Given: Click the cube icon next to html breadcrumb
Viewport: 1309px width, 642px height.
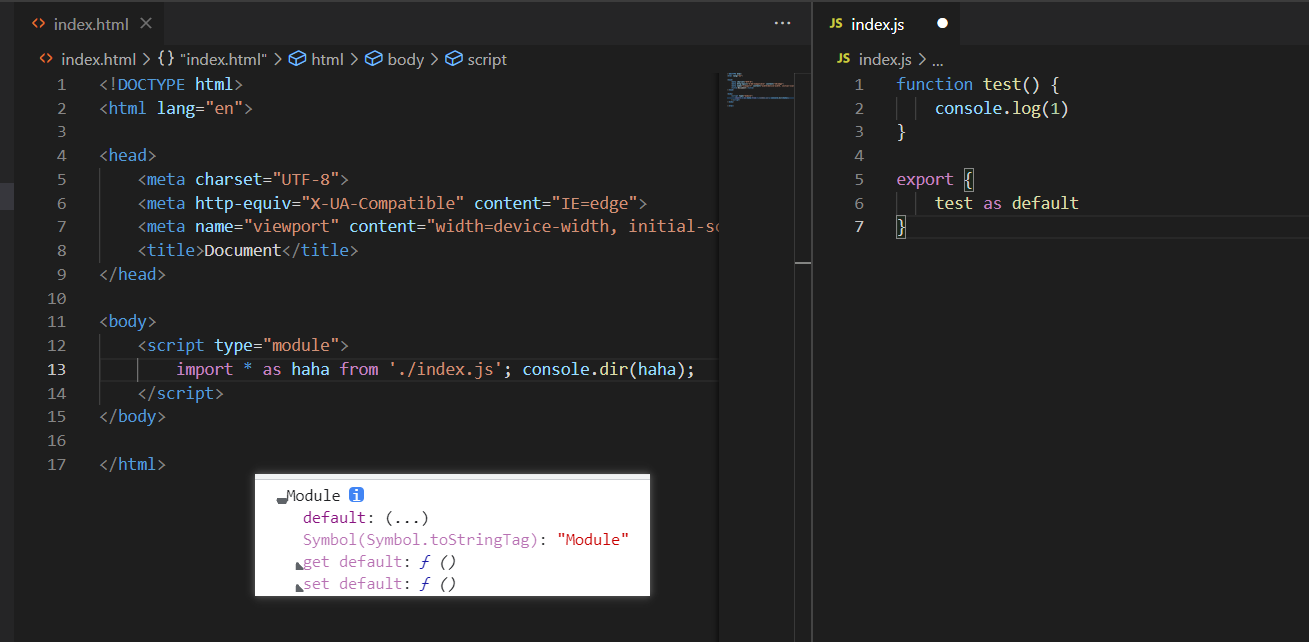Looking at the screenshot, I should pos(297,59).
